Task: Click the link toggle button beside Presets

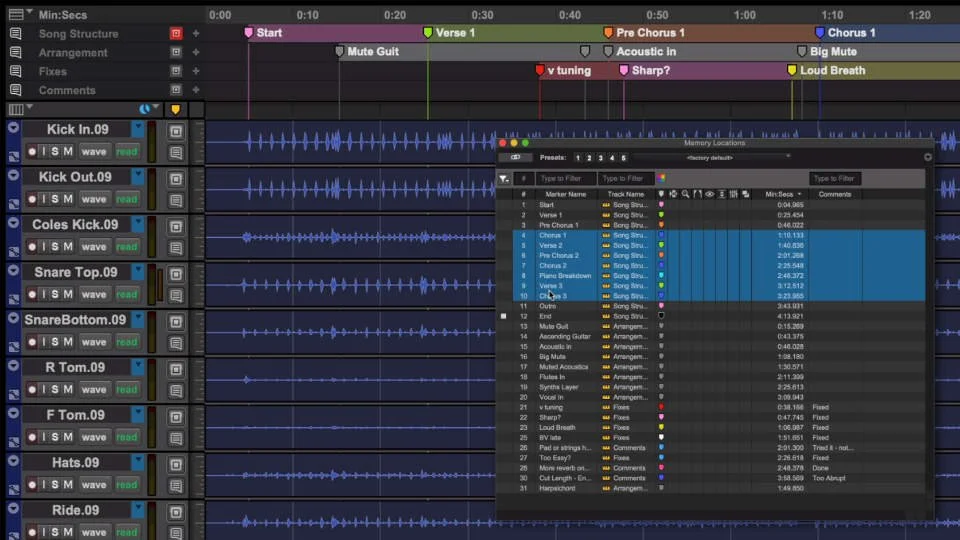Action: pyautogui.click(x=515, y=157)
